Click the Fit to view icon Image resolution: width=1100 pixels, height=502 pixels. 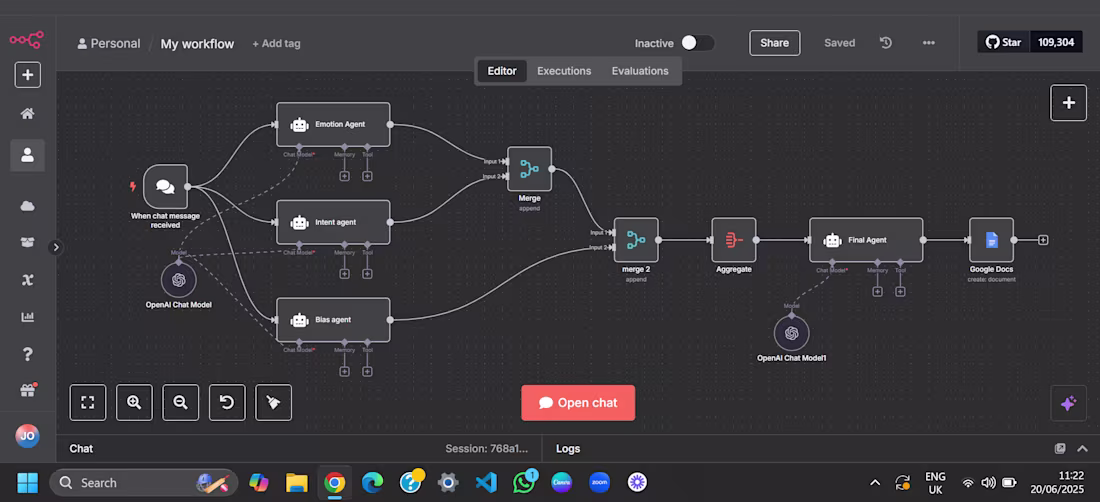[x=88, y=402]
